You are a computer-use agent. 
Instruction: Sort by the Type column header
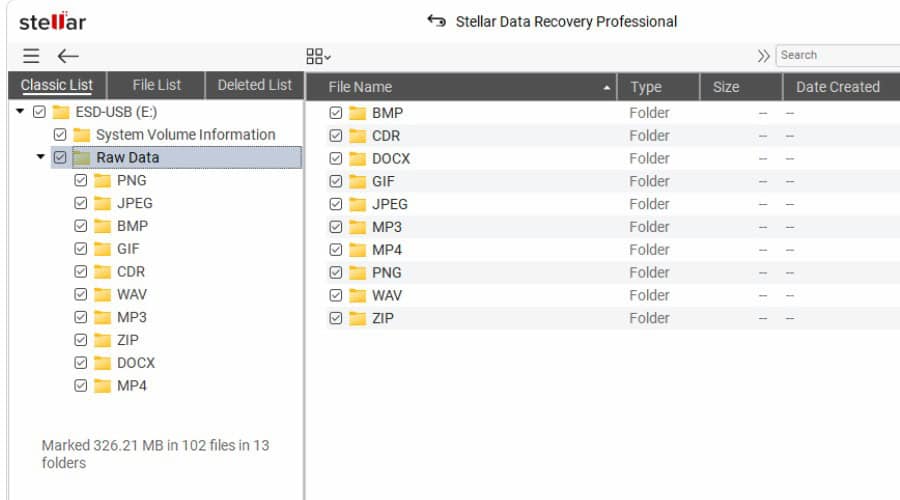658,87
